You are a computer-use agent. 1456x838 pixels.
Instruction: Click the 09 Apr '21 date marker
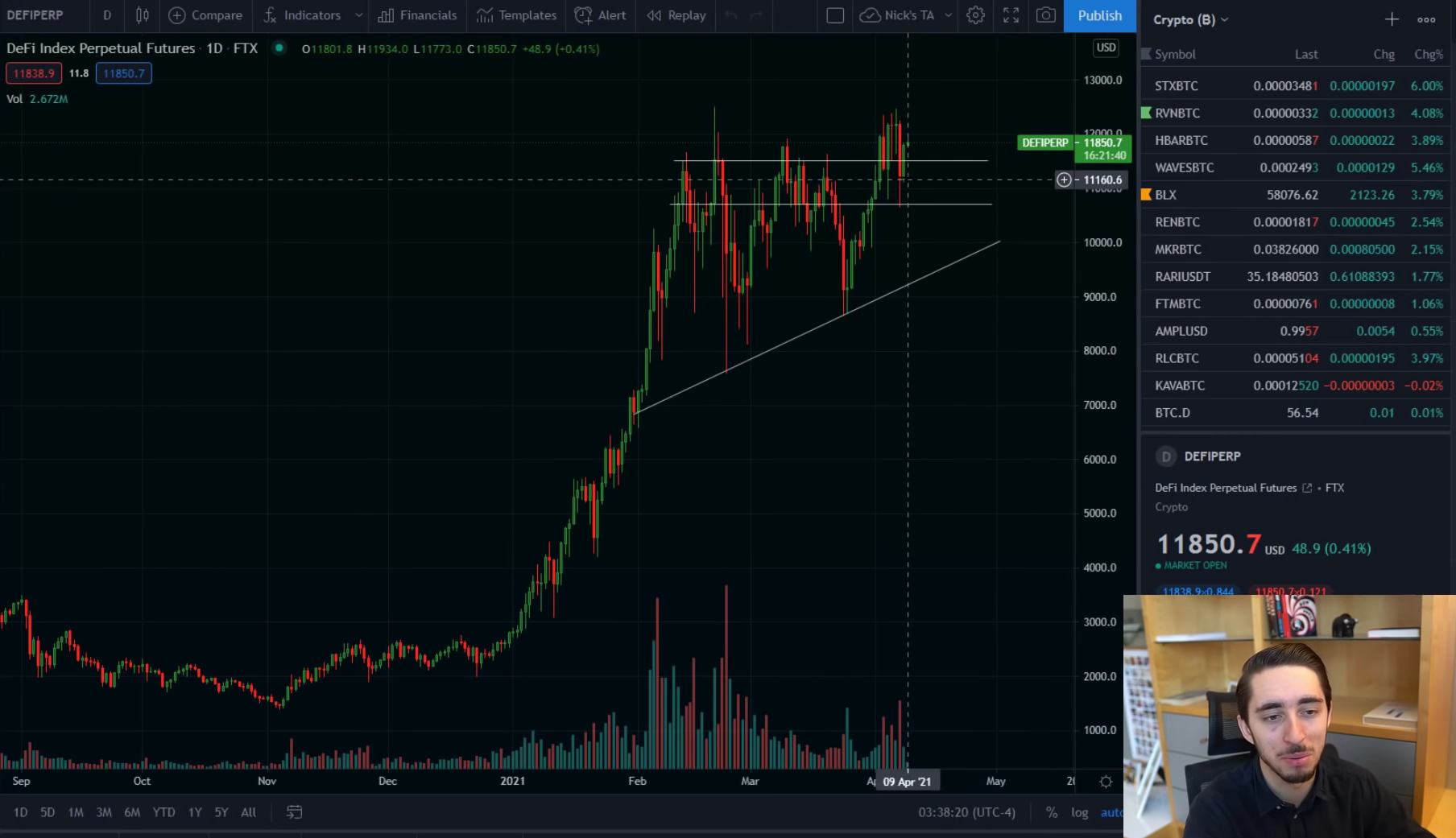pyautogui.click(x=907, y=782)
